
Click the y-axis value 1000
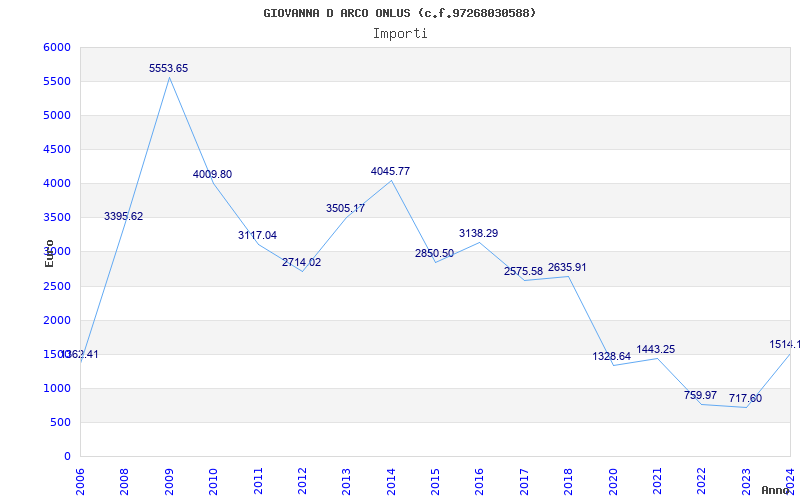coord(57,389)
